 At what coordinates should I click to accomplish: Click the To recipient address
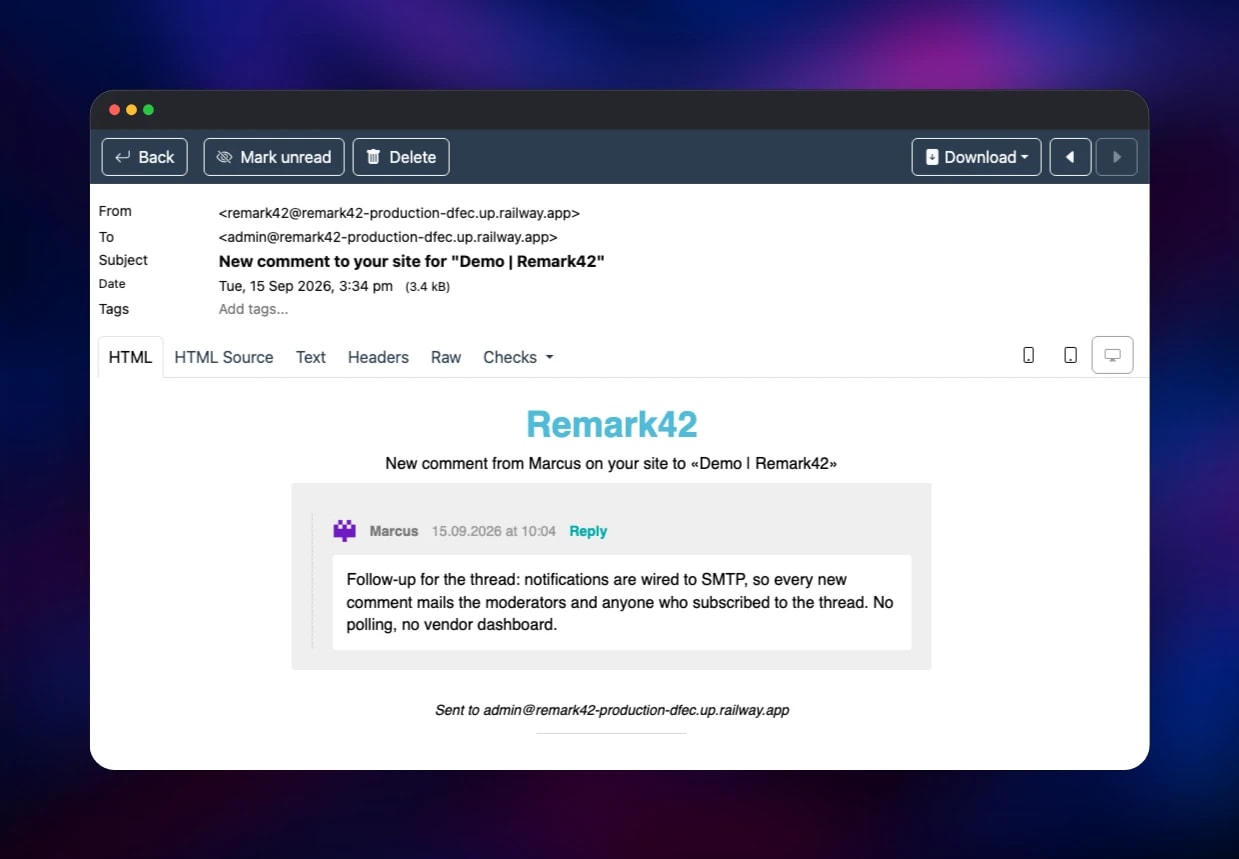[x=388, y=237]
